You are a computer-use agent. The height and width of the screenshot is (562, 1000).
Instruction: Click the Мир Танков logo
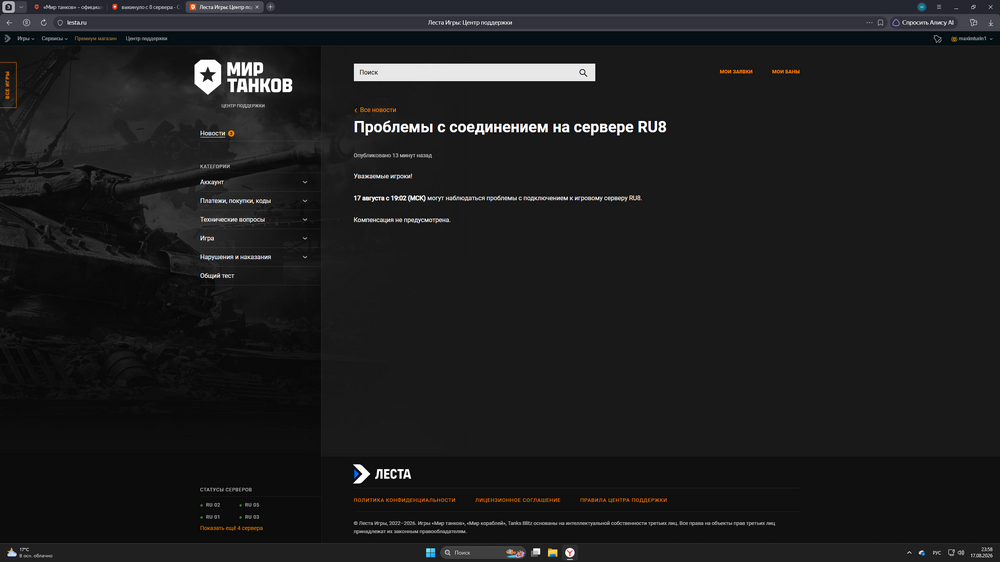pos(243,77)
